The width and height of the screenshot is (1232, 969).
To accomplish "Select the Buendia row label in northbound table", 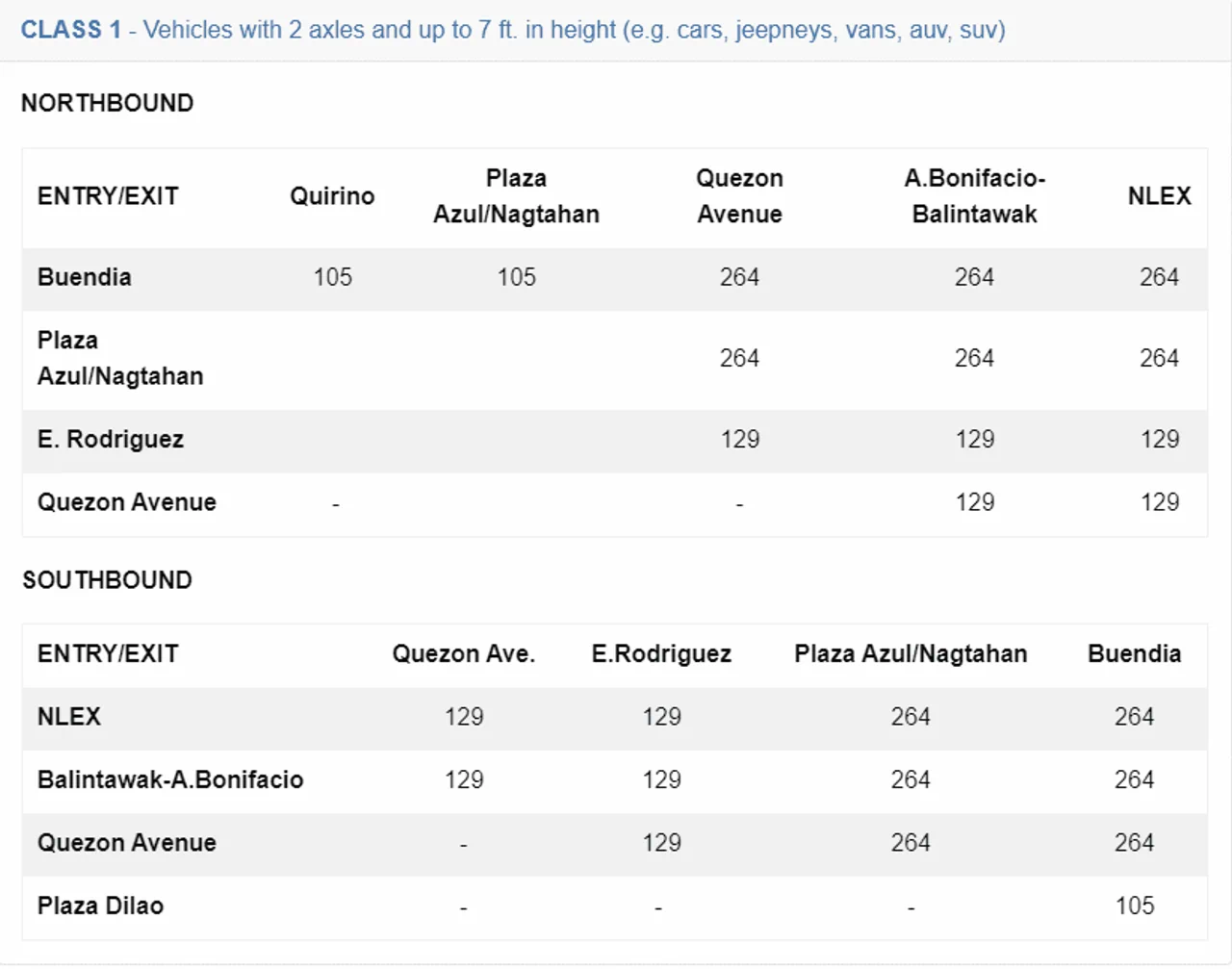I will [85, 277].
